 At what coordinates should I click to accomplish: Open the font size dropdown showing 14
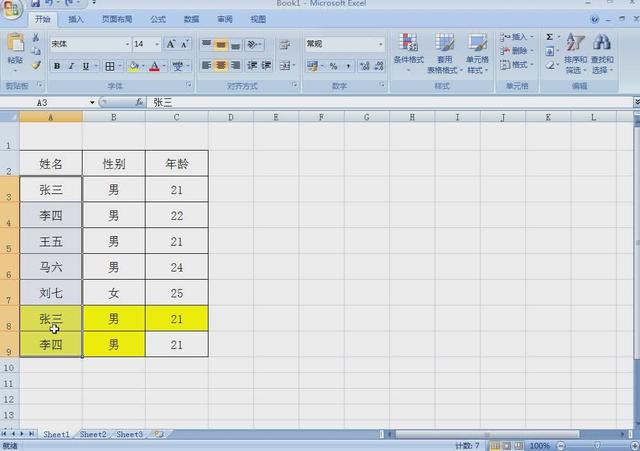tap(157, 44)
